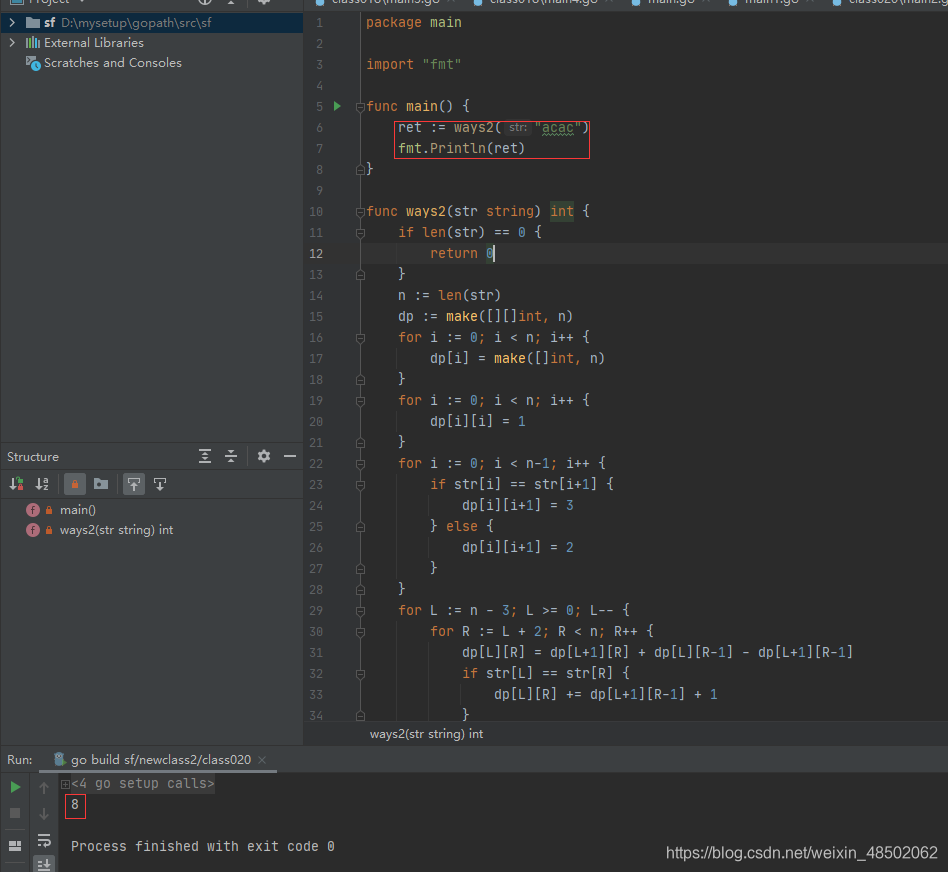The height and width of the screenshot is (872, 948).
Task: Toggle the folder grouping filter in Structure
Action: pyautogui.click(x=101, y=484)
